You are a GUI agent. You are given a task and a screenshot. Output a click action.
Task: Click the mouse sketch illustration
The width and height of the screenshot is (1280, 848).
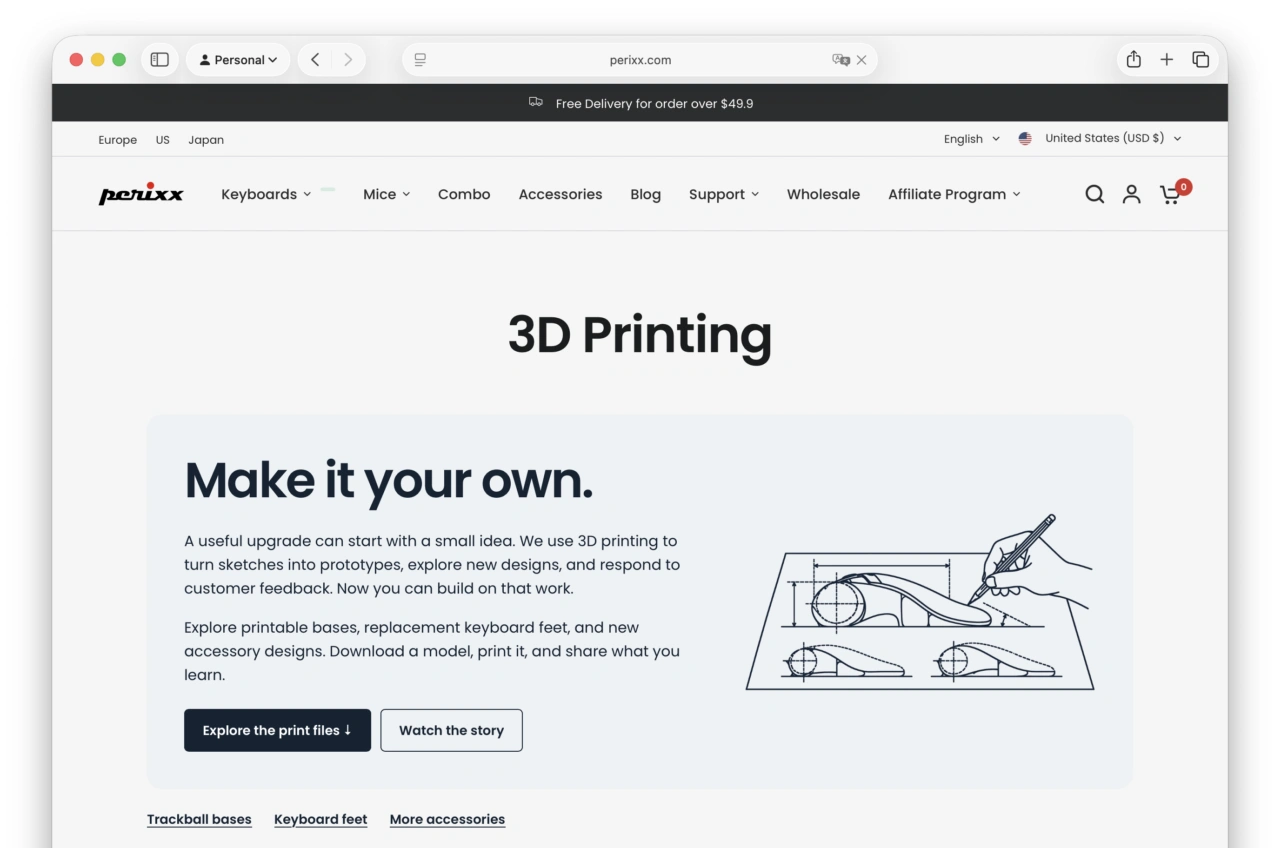[920, 602]
